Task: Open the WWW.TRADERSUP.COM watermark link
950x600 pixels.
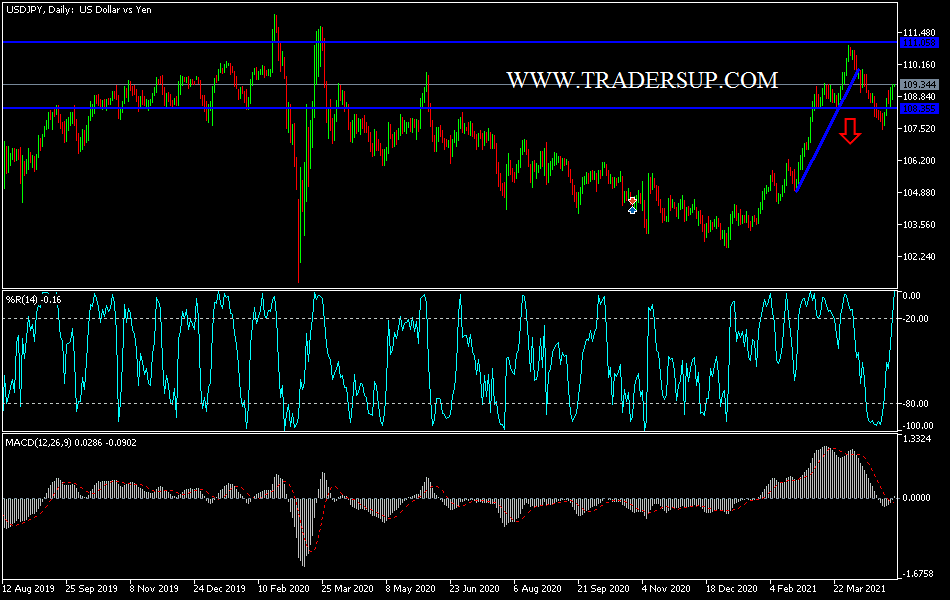Action: coord(643,78)
